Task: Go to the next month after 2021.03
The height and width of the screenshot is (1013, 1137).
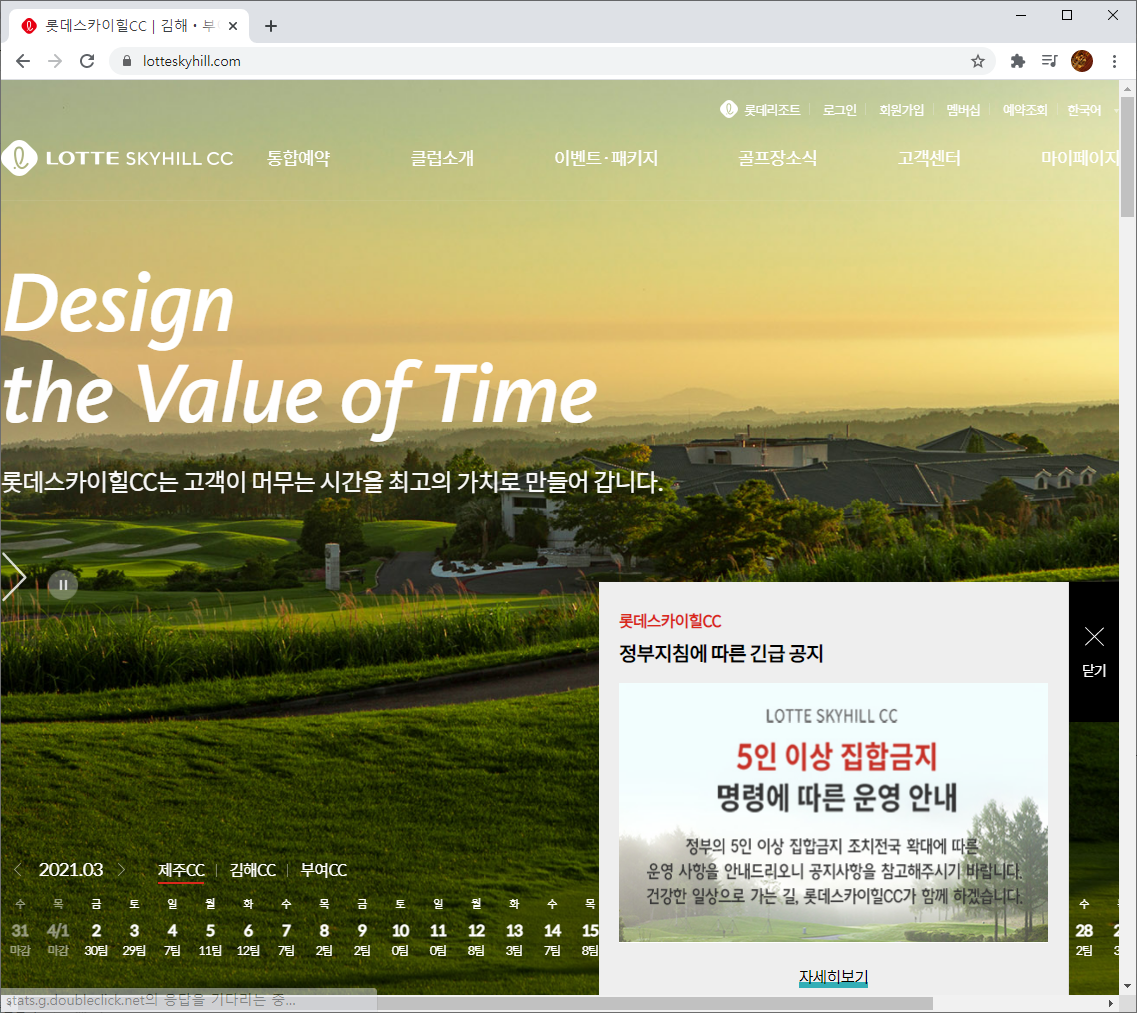Action: [122, 869]
